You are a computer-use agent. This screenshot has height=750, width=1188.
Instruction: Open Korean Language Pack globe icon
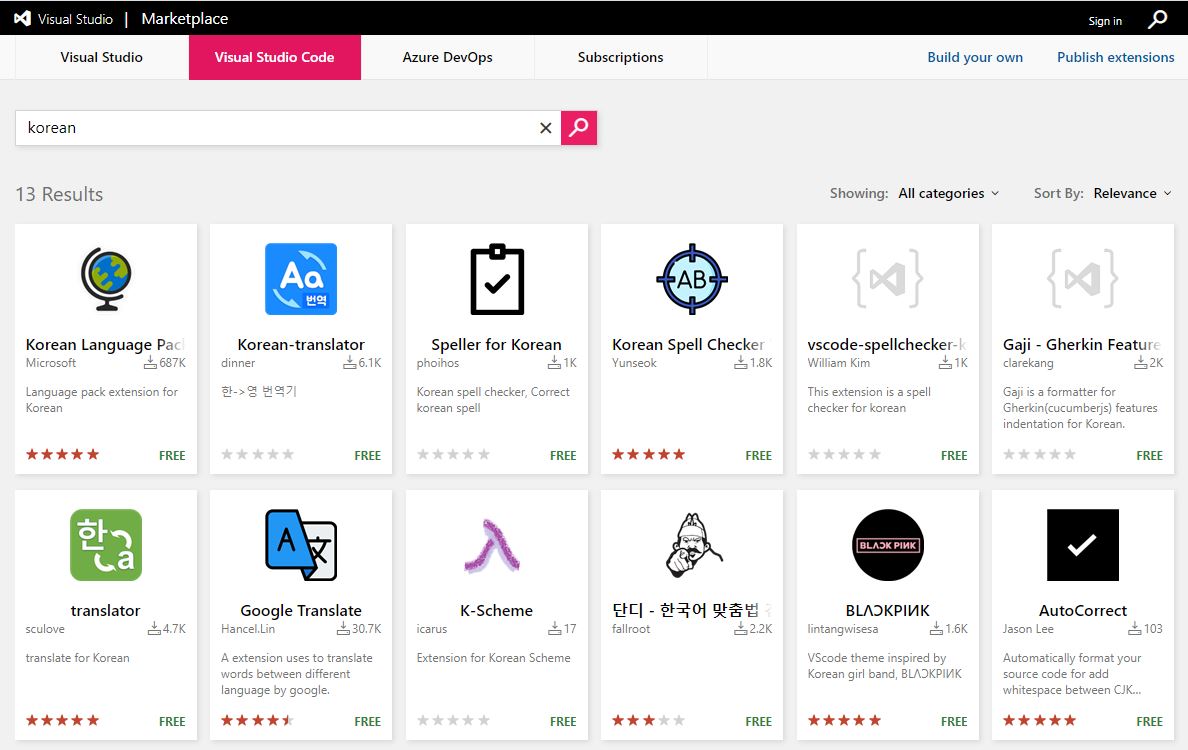(106, 279)
